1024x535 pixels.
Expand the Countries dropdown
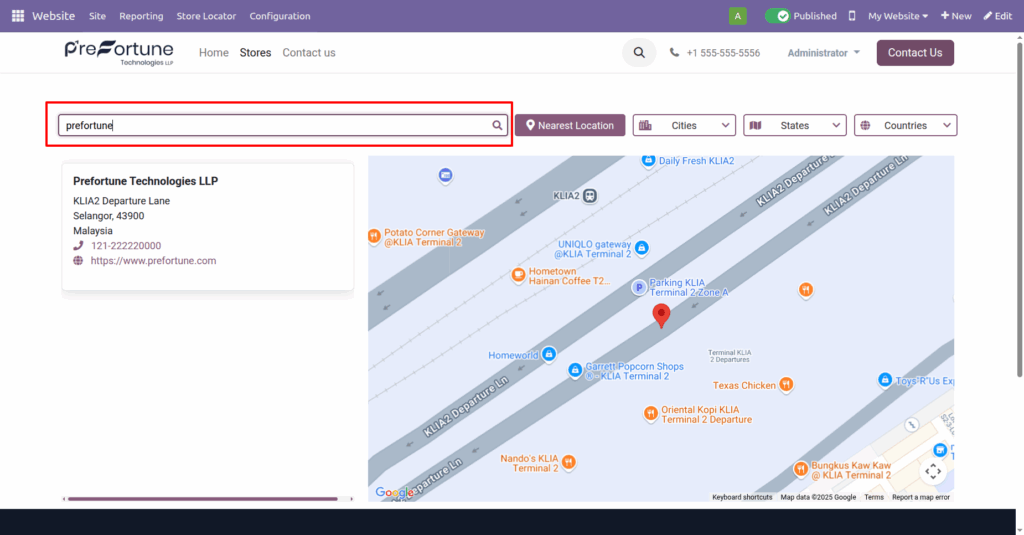click(905, 125)
